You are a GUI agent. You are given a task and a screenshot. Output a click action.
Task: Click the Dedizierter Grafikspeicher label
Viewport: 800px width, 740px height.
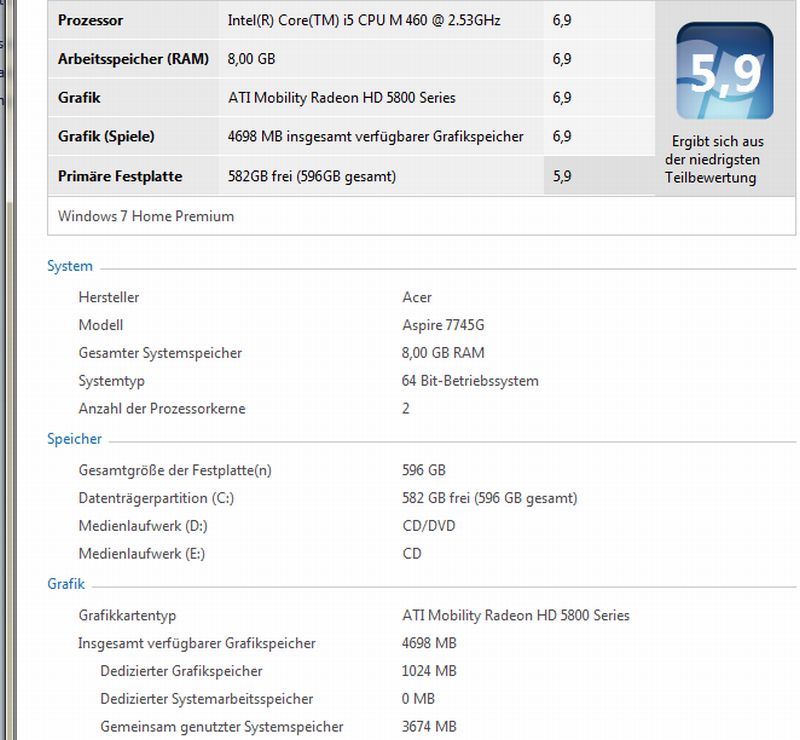click(x=181, y=671)
